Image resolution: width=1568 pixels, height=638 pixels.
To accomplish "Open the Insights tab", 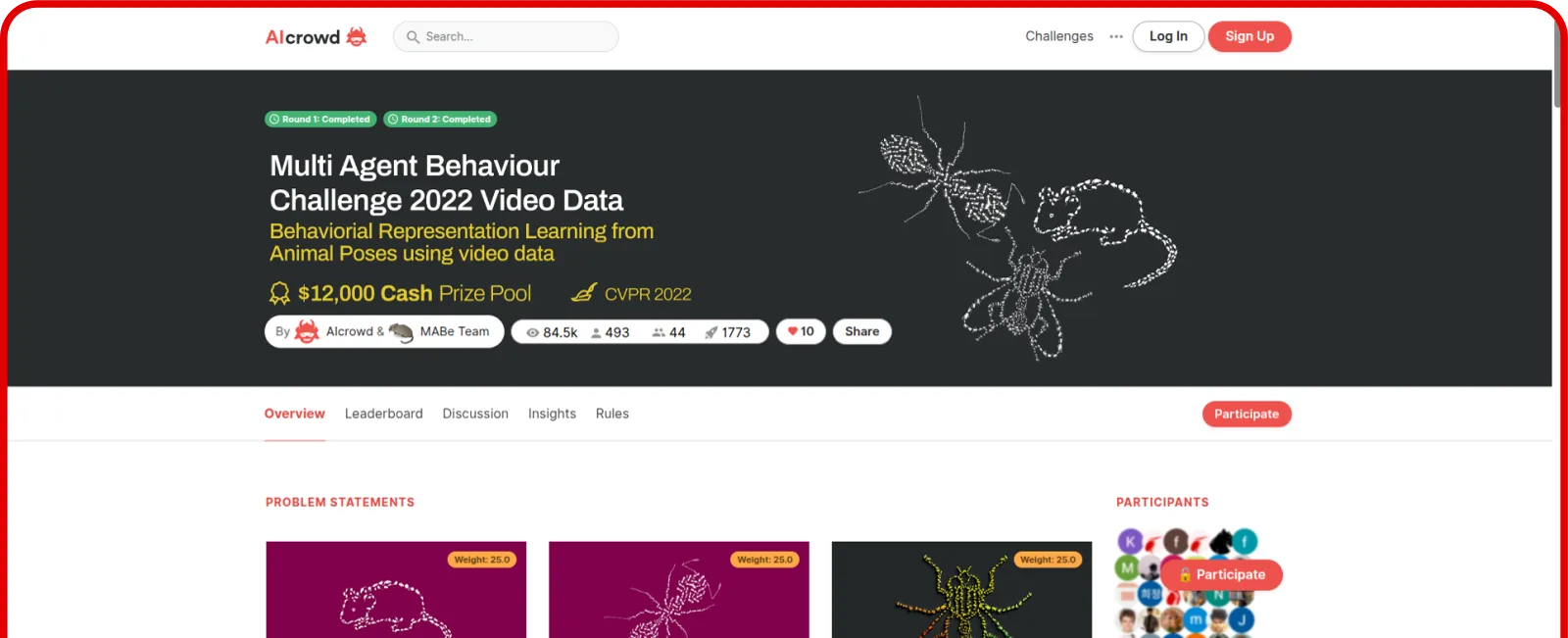I will pos(552,414).
